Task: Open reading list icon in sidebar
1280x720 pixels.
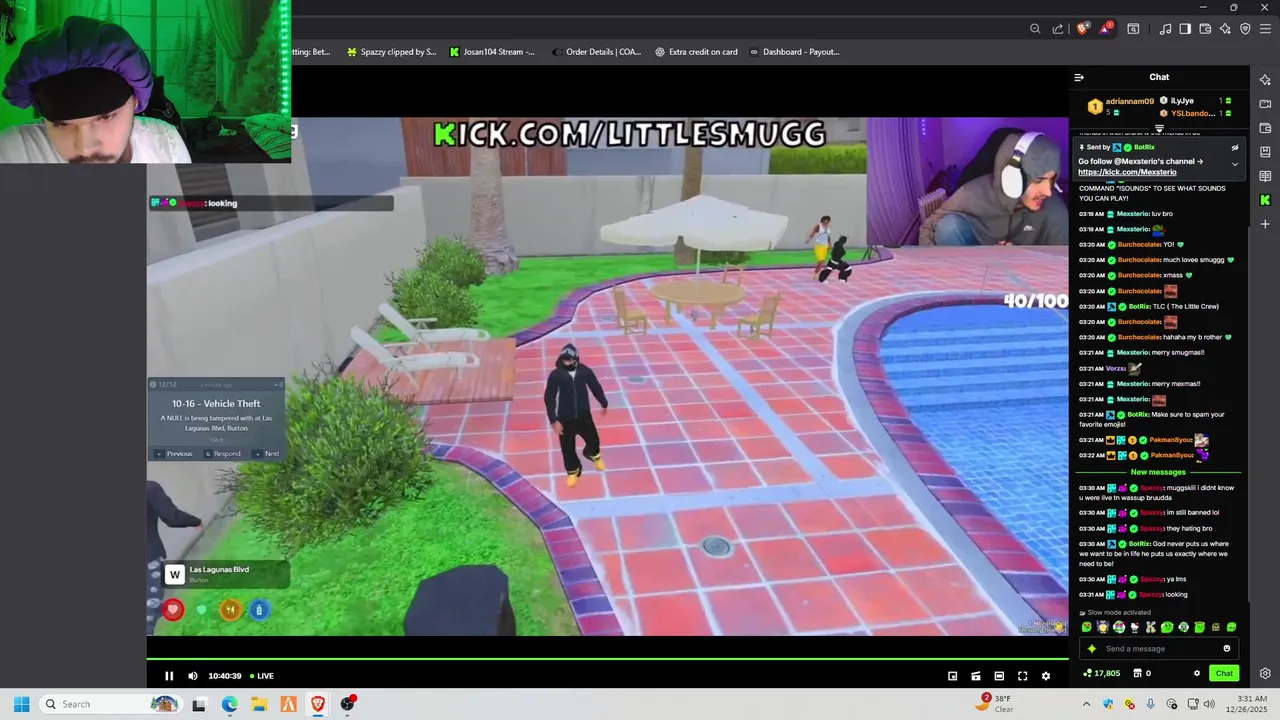Action: pos(1265,176)
